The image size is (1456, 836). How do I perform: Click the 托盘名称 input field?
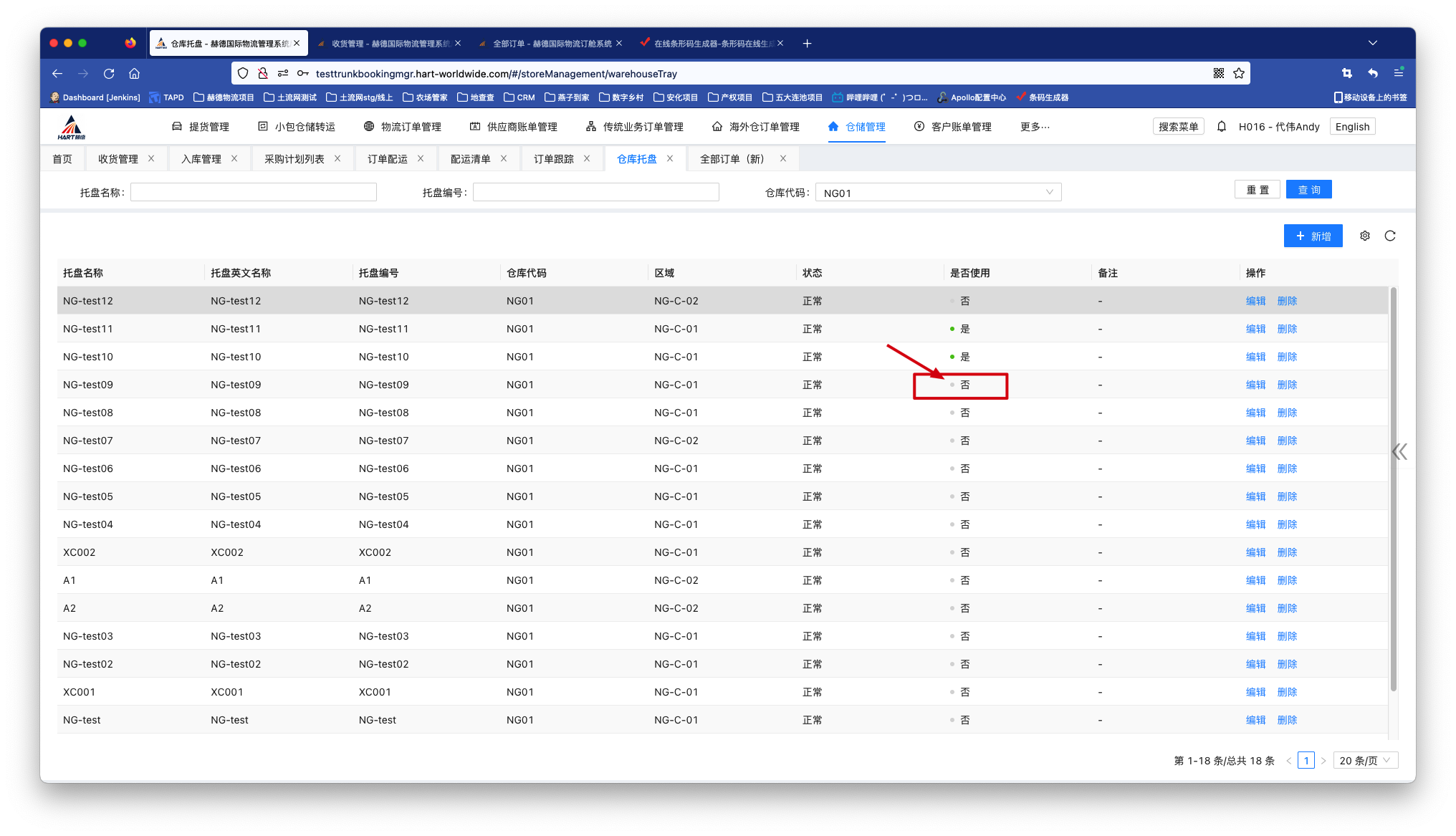(x=253, y=192)
